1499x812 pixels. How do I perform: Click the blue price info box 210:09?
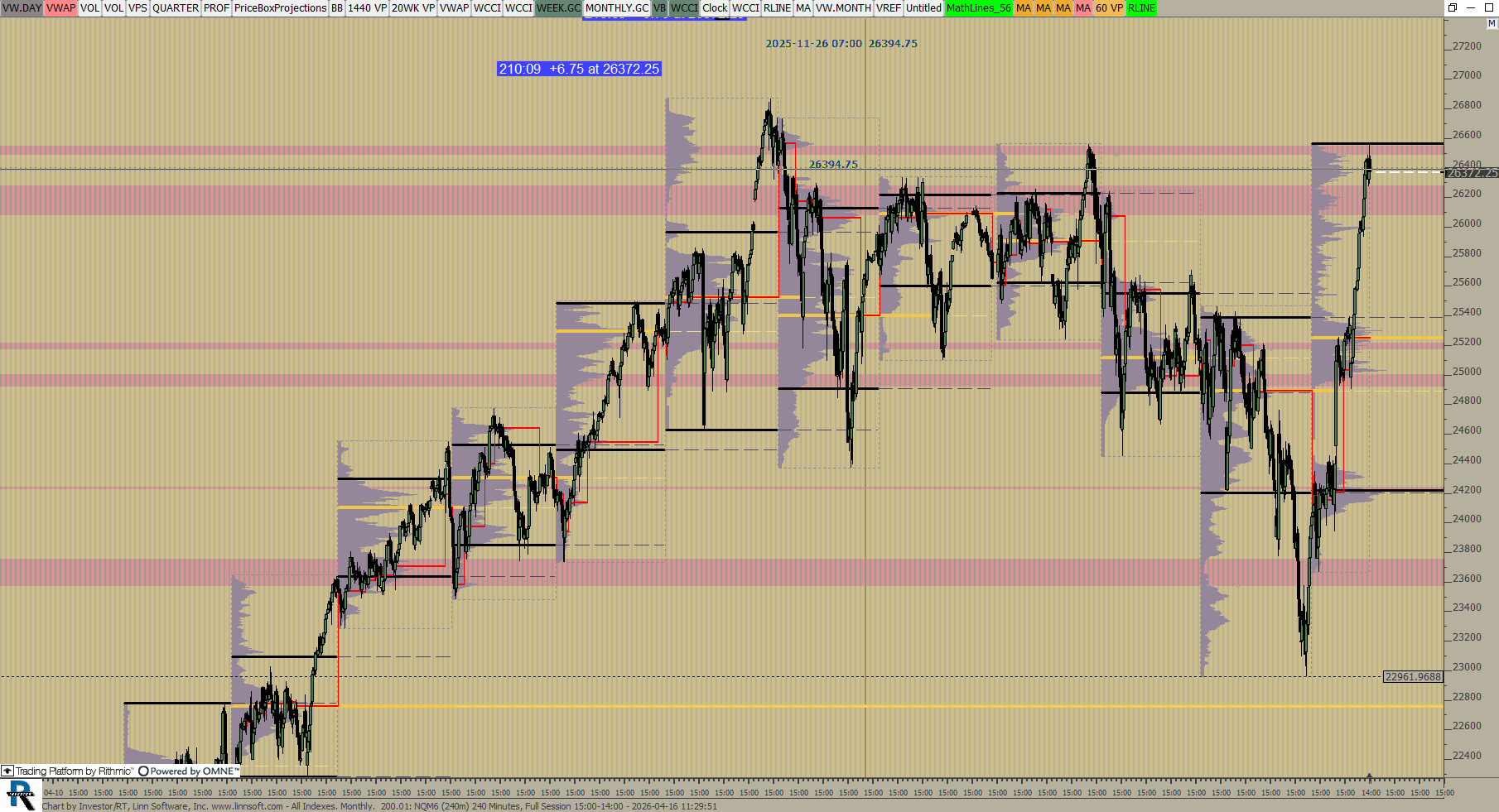(579, 70)
